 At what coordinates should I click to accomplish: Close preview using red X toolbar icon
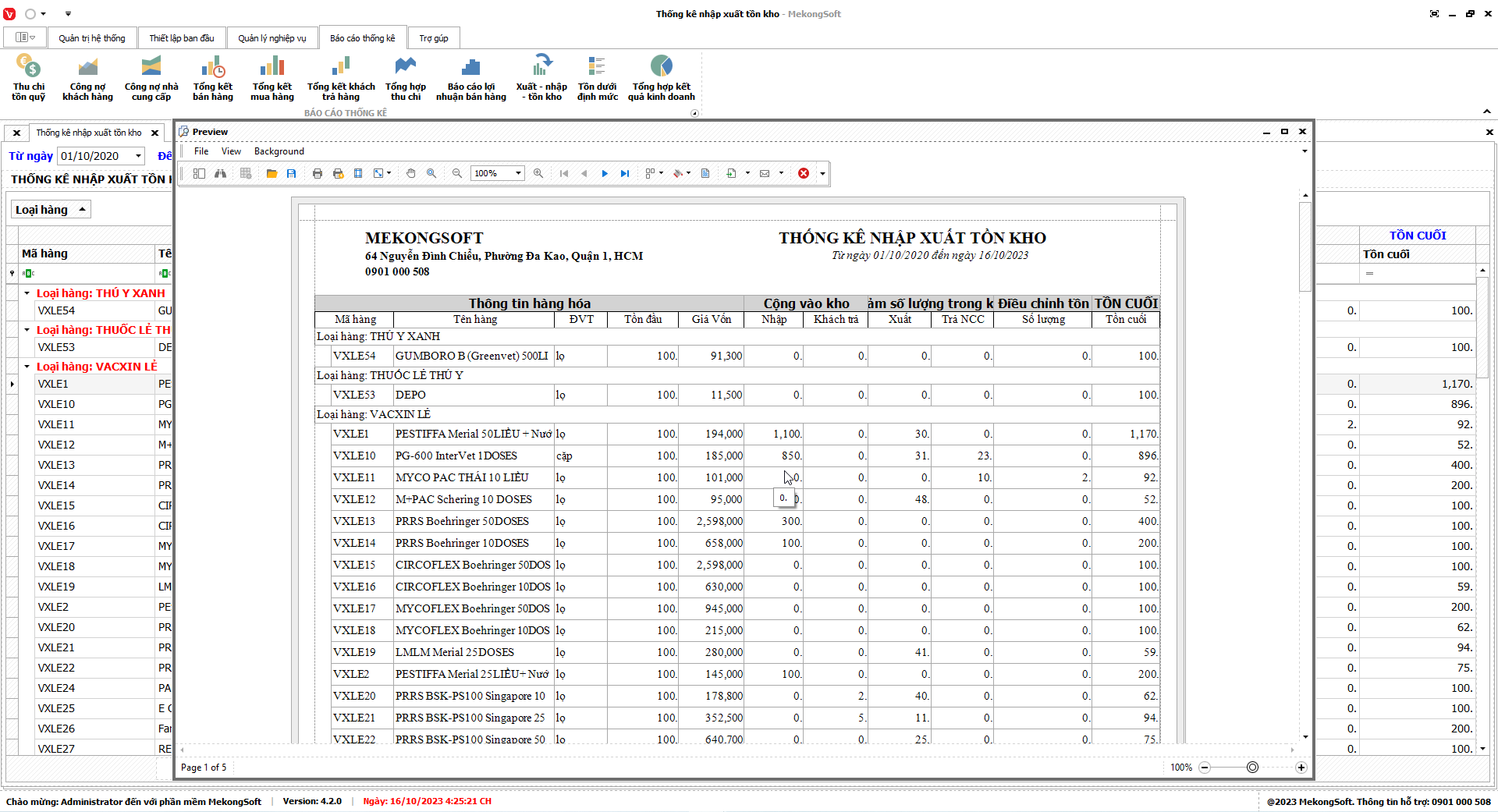(x=804, y=173)
